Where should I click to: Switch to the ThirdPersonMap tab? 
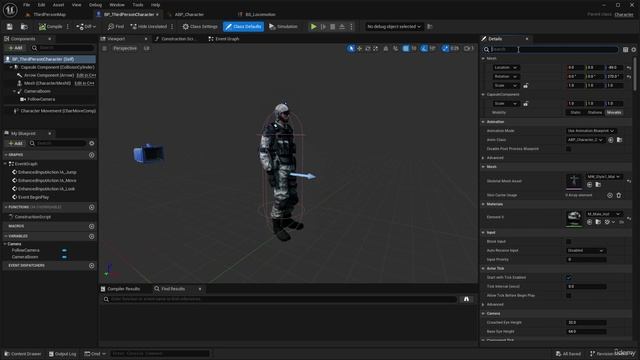click(49, 14)
